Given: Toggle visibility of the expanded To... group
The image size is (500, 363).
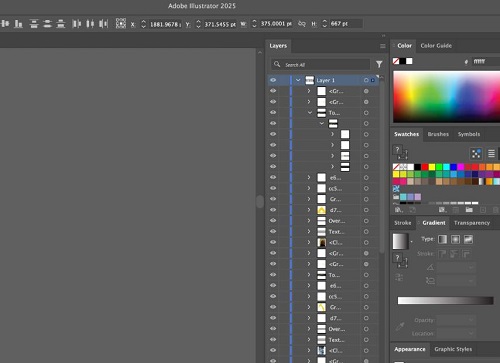Looking at the screenshot, I should 273,112.
